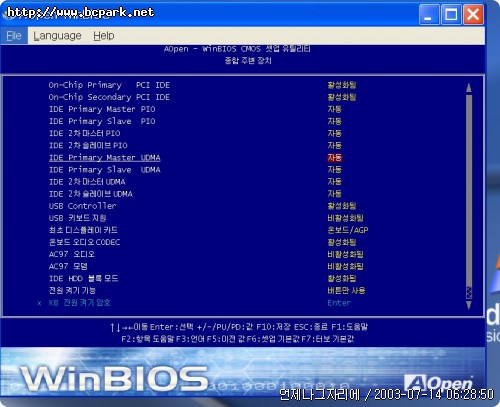
Task: Select On-Chip Secondary PCI IDE row
Action: tap(109, 97)
